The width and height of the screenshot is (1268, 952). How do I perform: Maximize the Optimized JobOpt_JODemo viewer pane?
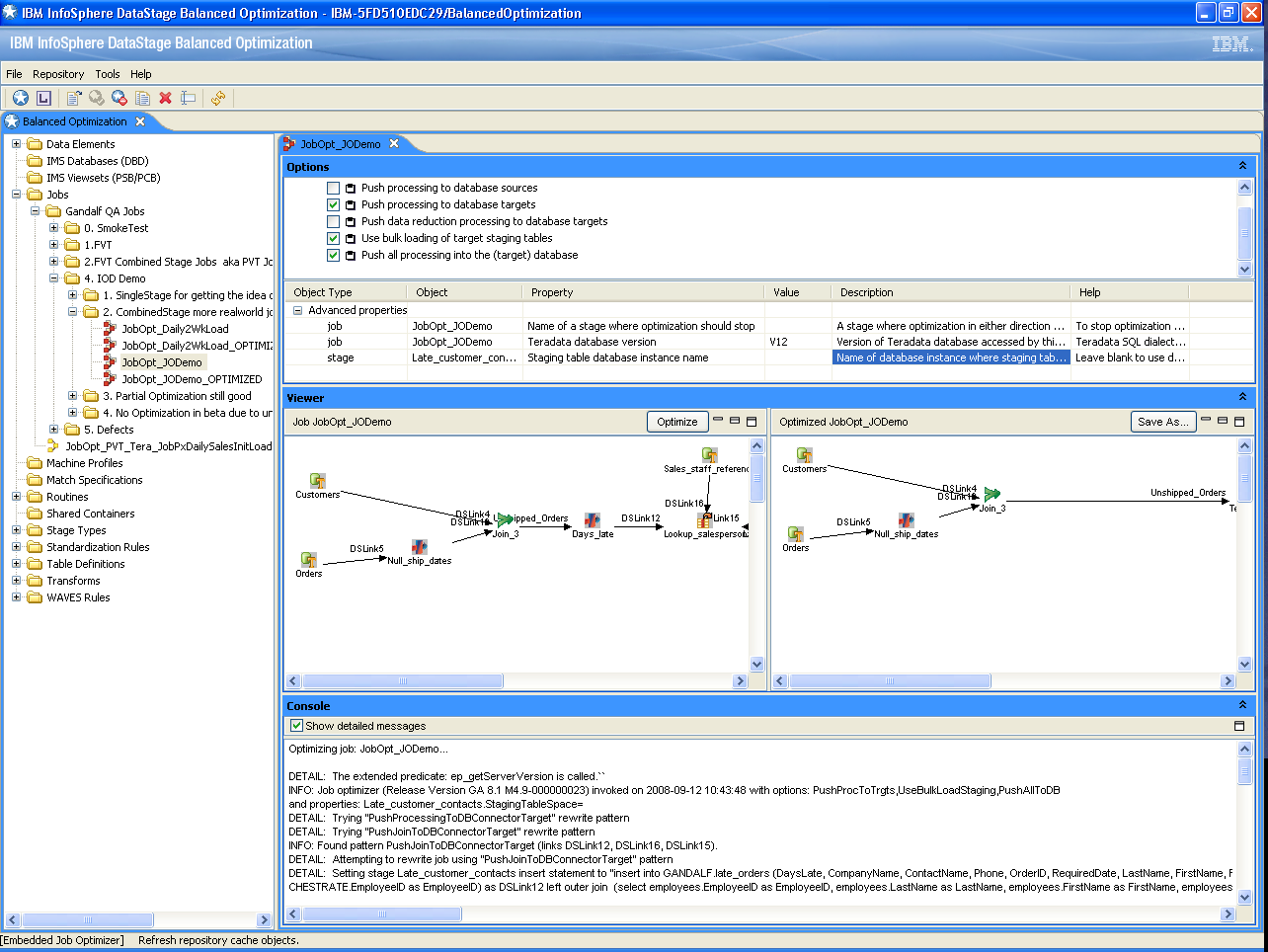tap(1239, 421)
